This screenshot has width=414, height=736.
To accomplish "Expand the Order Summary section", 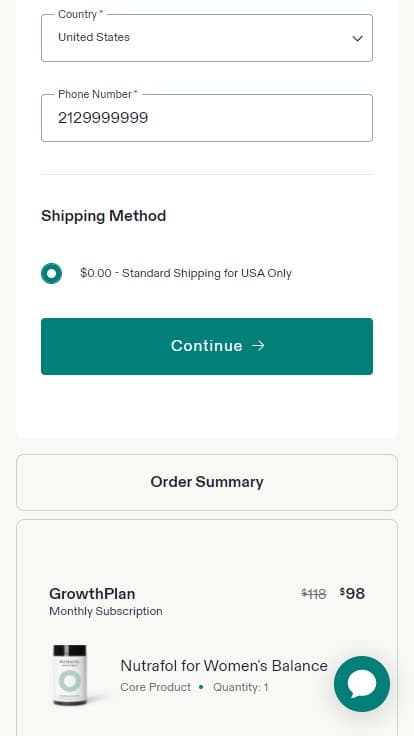I will pos(207,482).
